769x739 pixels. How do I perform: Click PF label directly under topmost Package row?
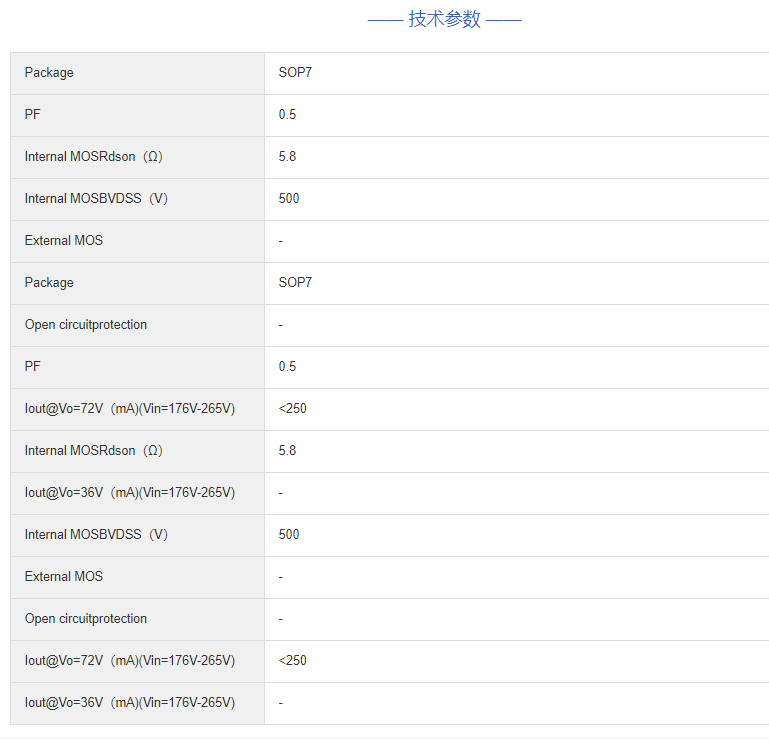click(x=33, y=115)
